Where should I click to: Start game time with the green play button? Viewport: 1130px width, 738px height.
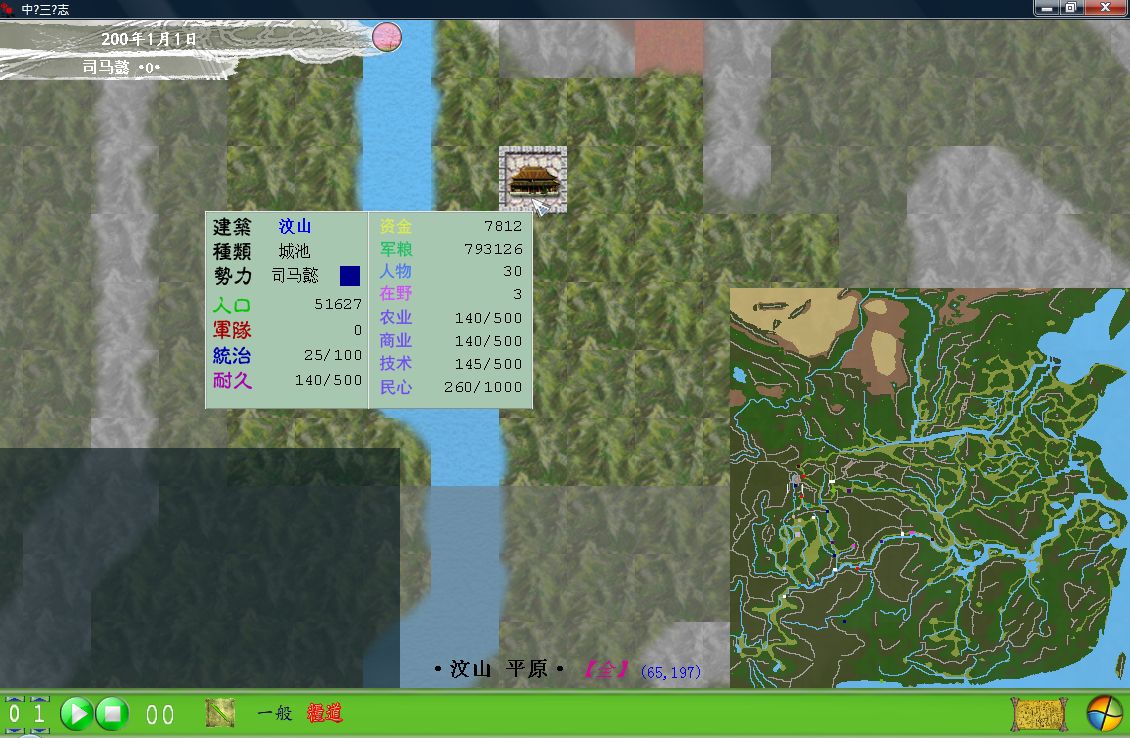pos(76,713)
